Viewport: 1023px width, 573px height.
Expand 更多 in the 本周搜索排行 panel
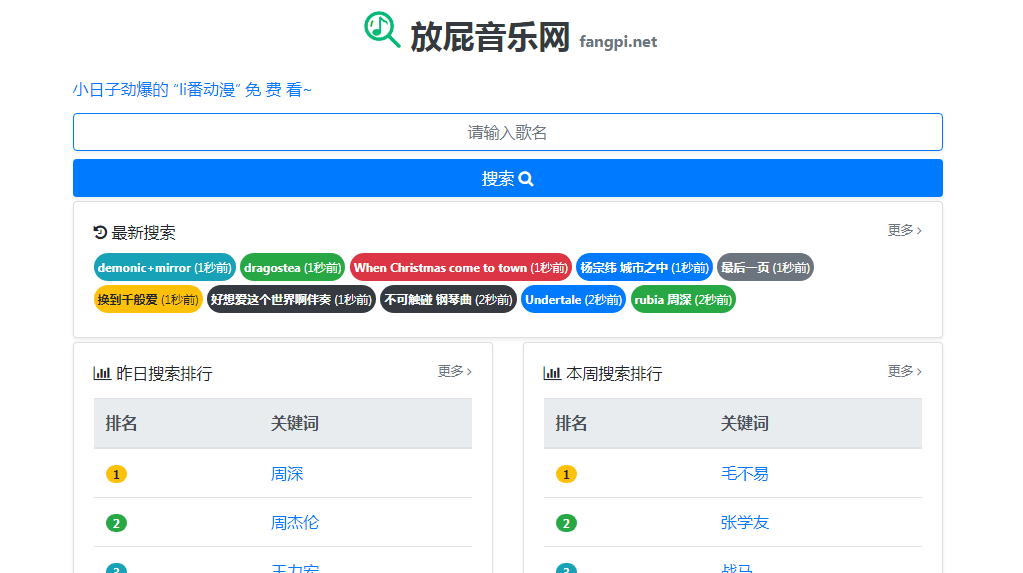[904, 371]
